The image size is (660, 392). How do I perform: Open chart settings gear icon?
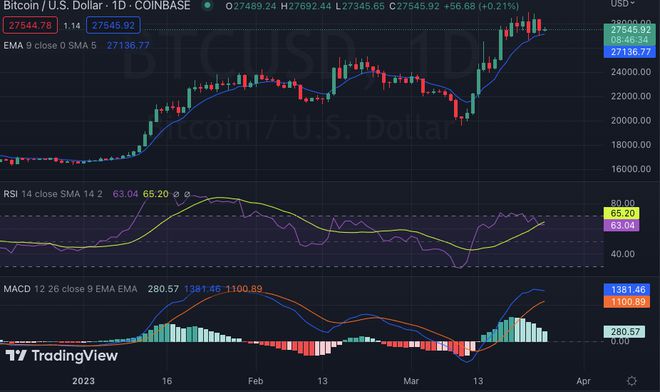coord(631,381)
